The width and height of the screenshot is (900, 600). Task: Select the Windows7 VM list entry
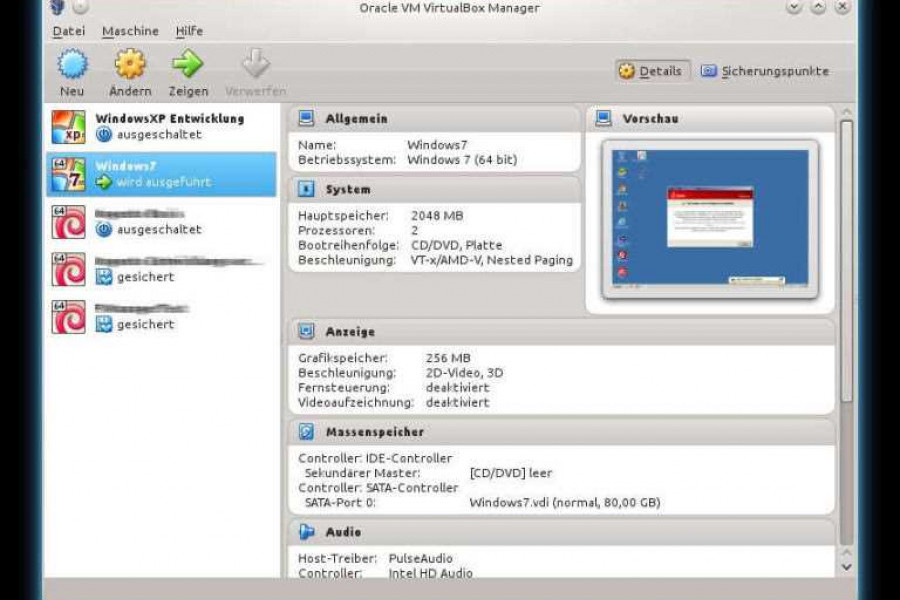point(161,175)
